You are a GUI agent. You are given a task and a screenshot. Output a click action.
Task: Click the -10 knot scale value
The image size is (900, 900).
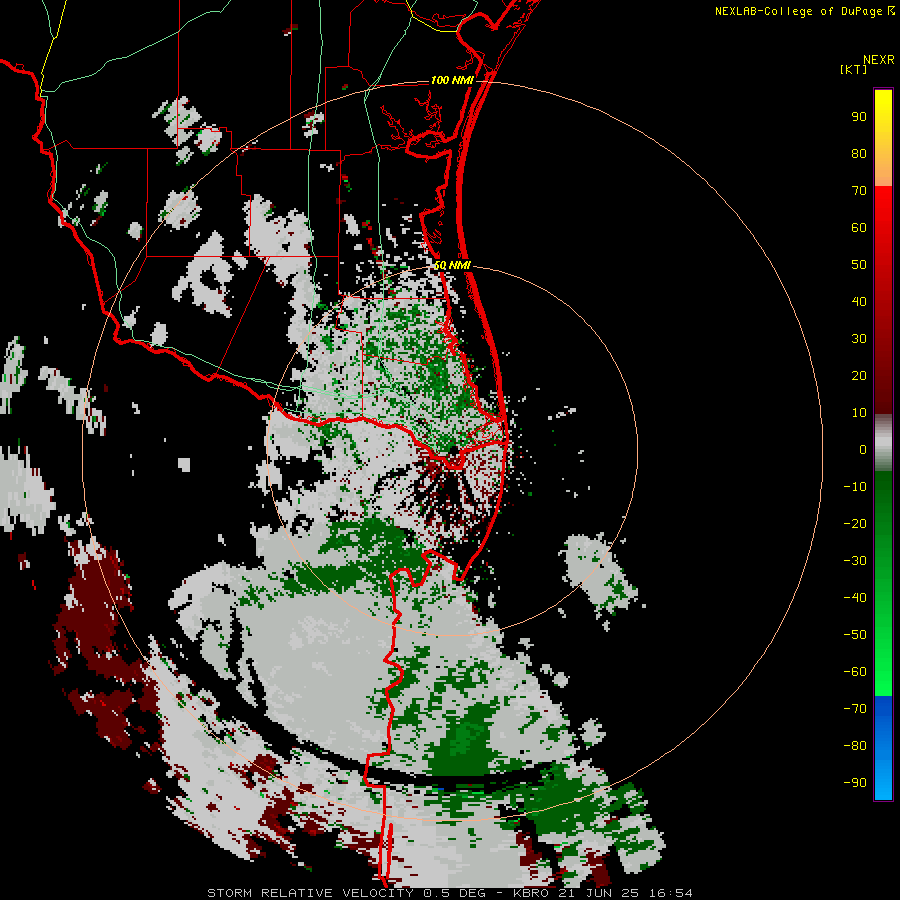(855, 487)
